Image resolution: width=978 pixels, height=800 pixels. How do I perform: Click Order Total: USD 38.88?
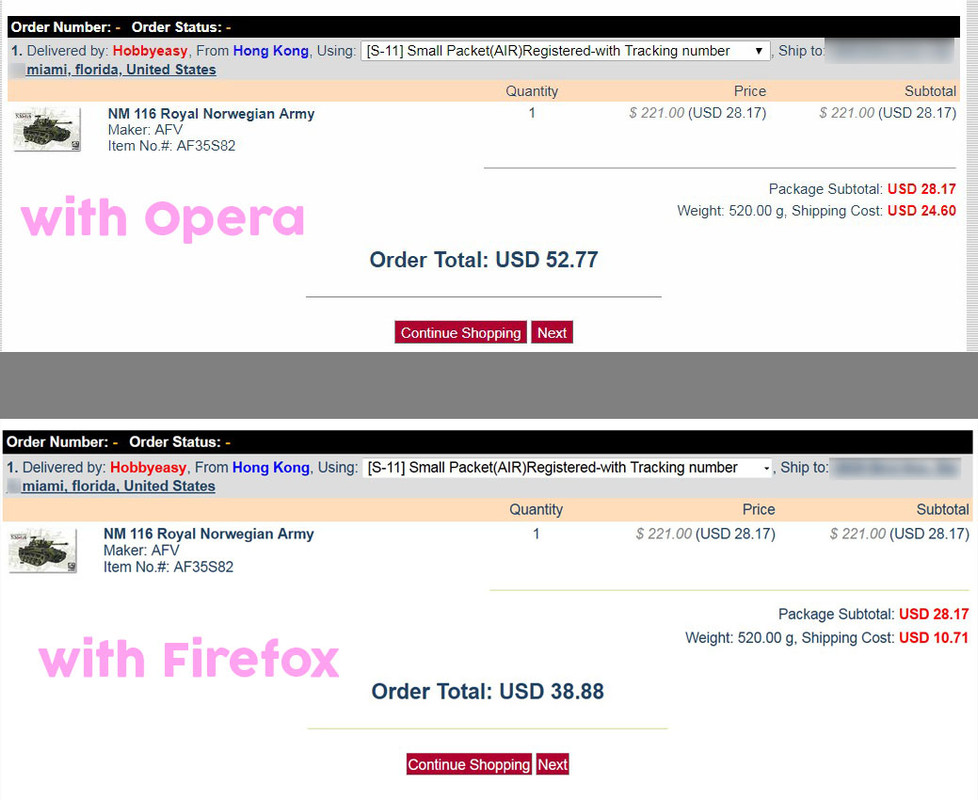(x=488, y=692)
